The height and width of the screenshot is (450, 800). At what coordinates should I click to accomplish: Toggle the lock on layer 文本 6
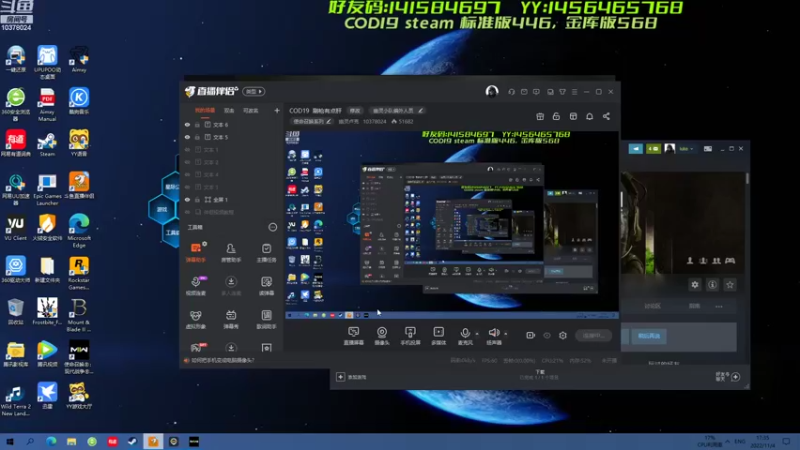pos(197,124)
